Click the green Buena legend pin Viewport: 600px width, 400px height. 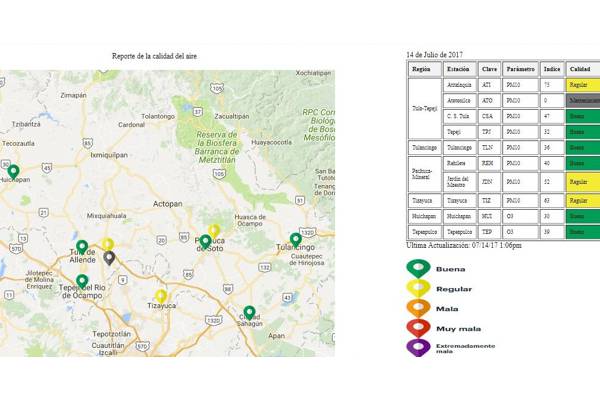418,269
